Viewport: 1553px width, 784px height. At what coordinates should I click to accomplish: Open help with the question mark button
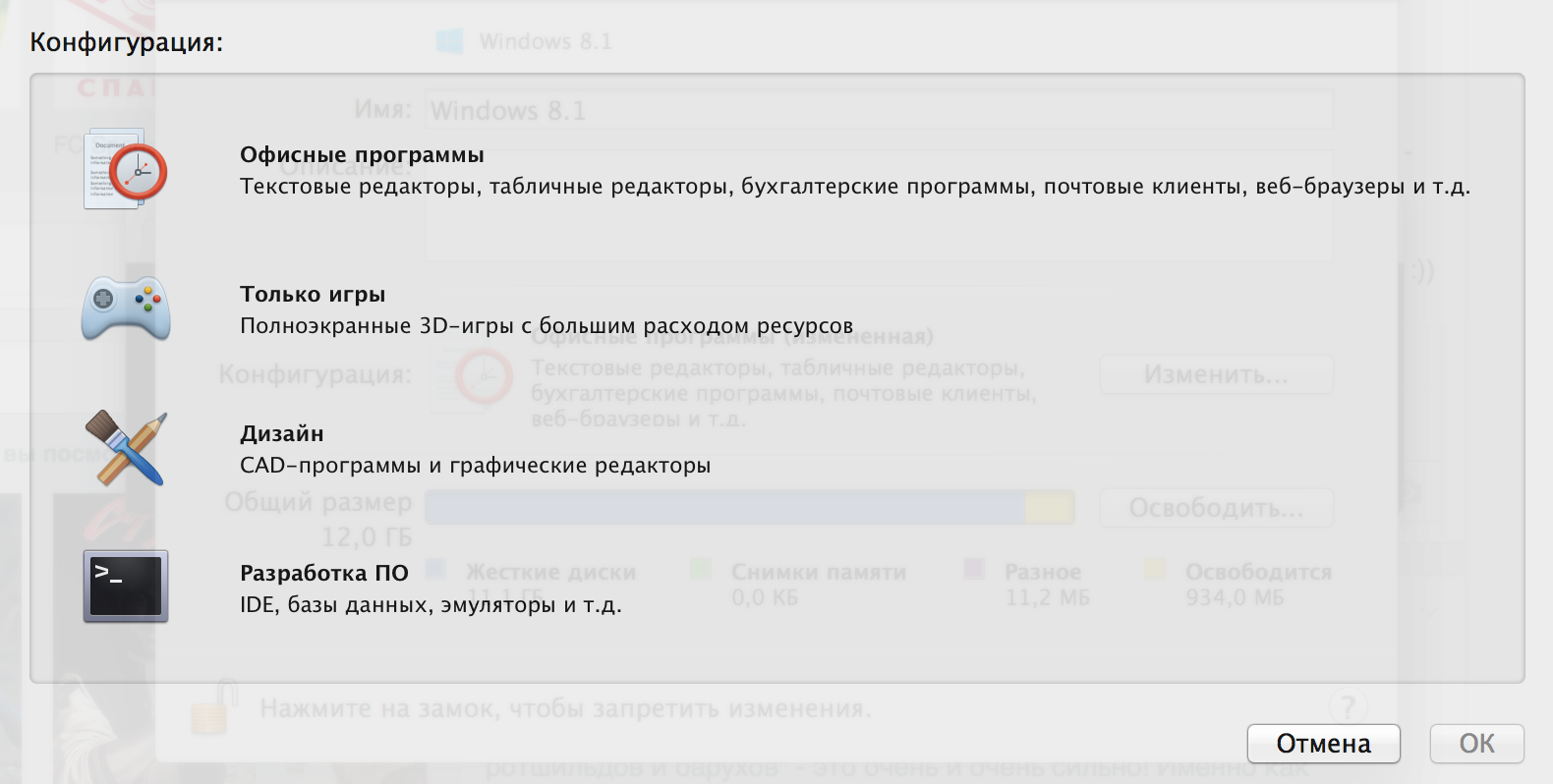(x=1348, y=706)
